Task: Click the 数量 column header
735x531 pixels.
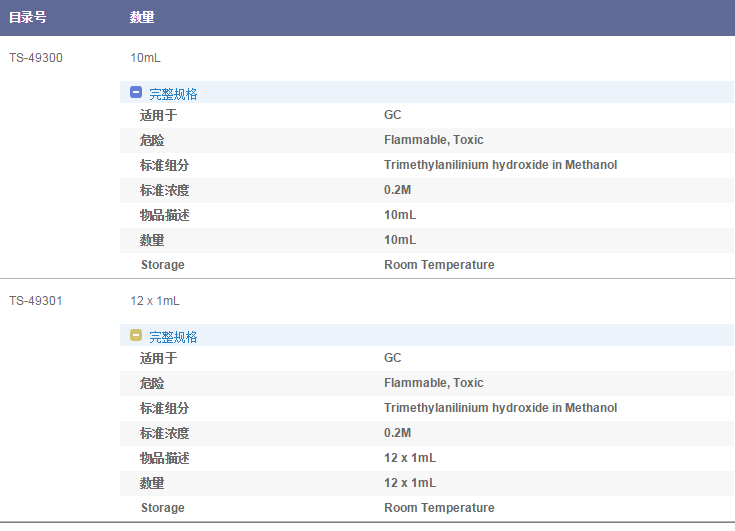Action: coord(142,18)
